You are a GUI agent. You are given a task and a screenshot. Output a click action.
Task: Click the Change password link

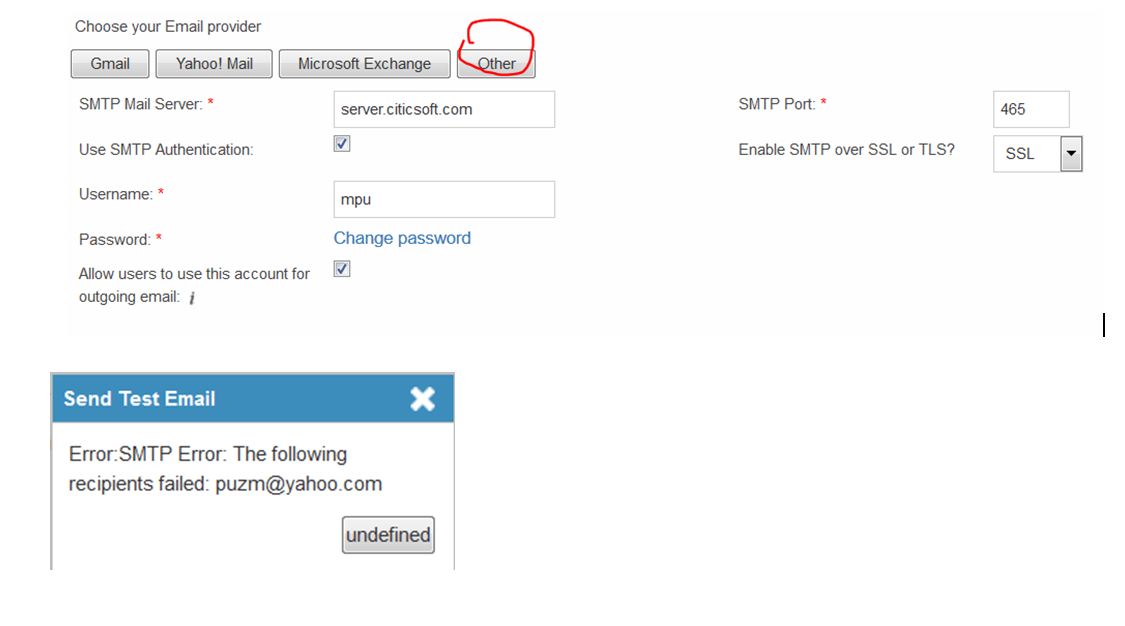[x=402, y=238]
